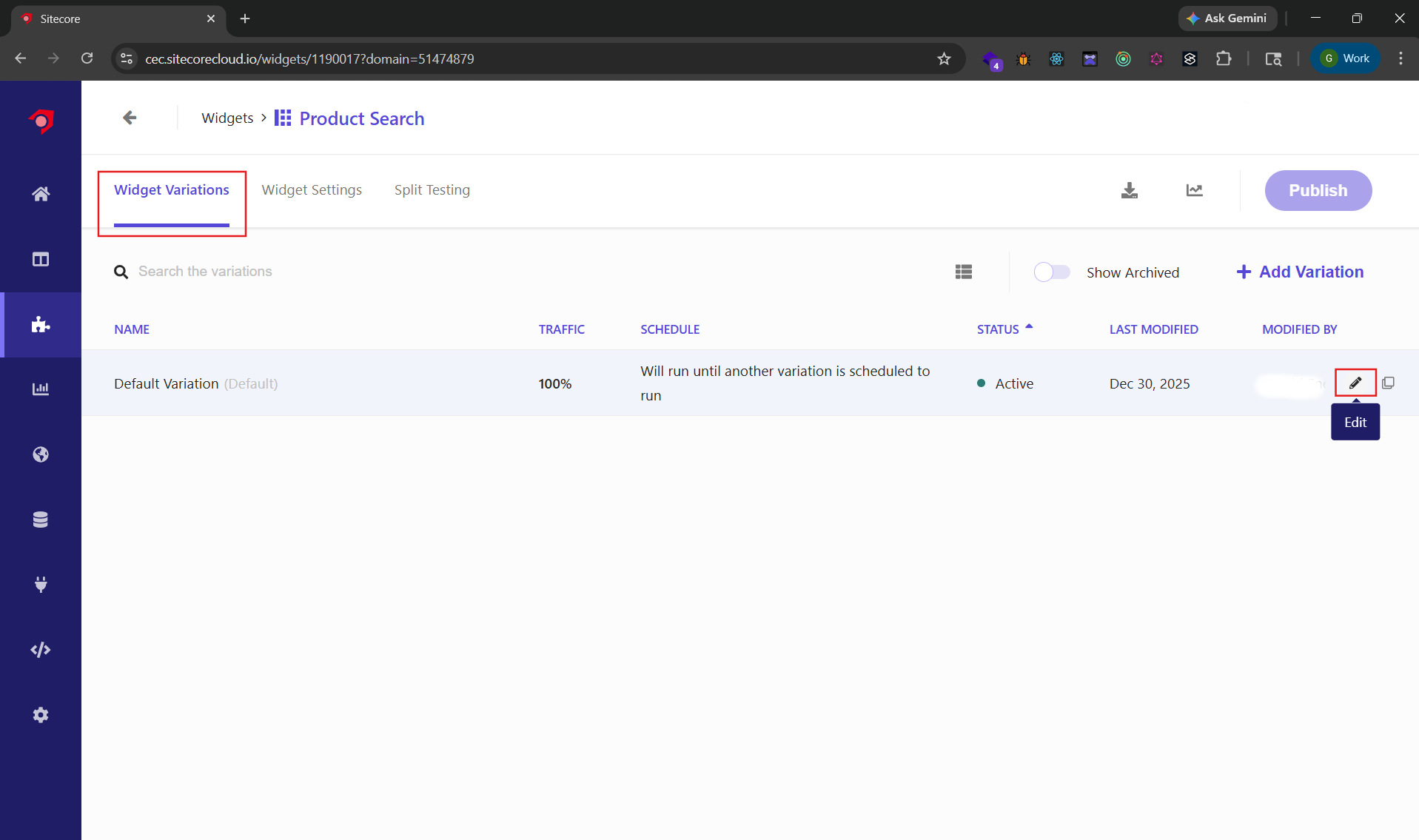Switch to the list view layout icon

click(963, 272)
